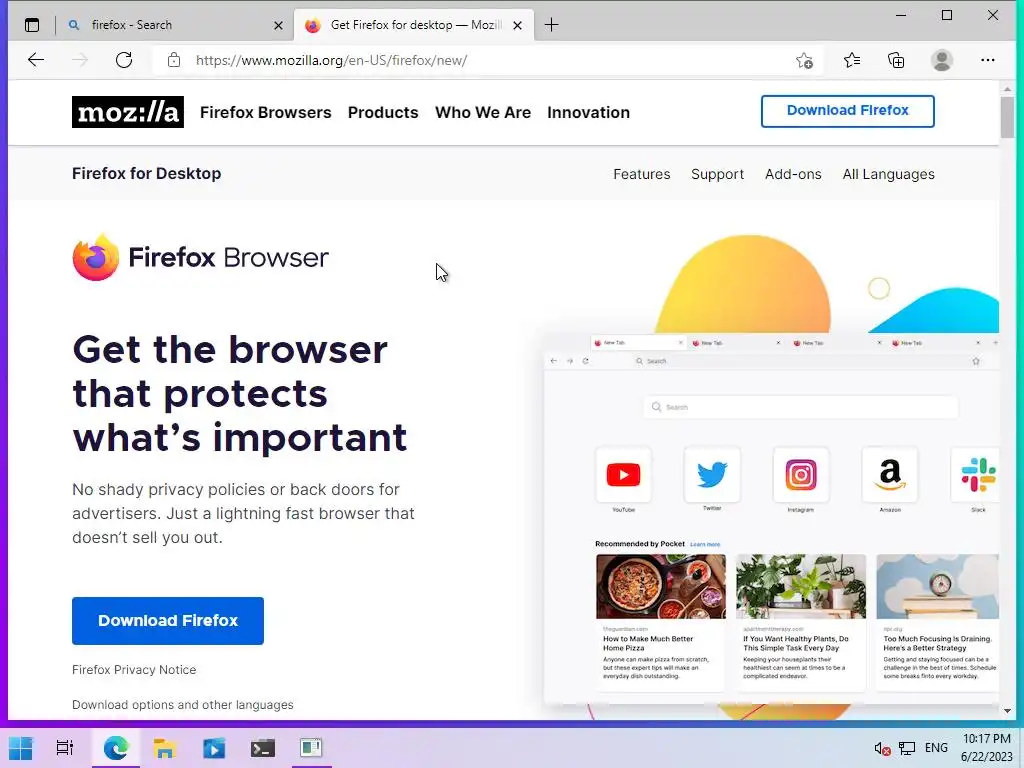Click the ENG language indicator
Screen dimensions: 1024x768
click(936, 748)
